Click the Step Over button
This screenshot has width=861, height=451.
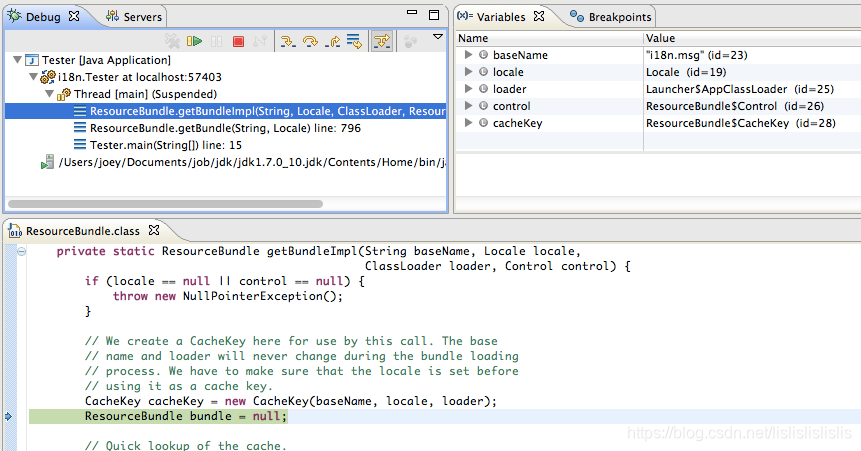pos(310,41)
